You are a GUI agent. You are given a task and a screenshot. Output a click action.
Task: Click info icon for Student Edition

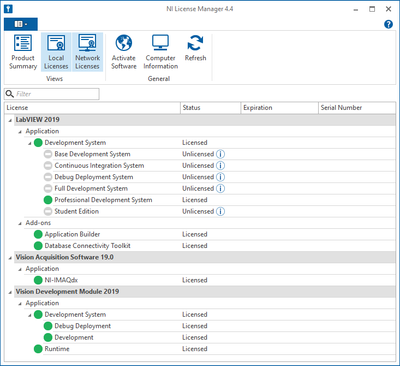(x=220, y=211)
